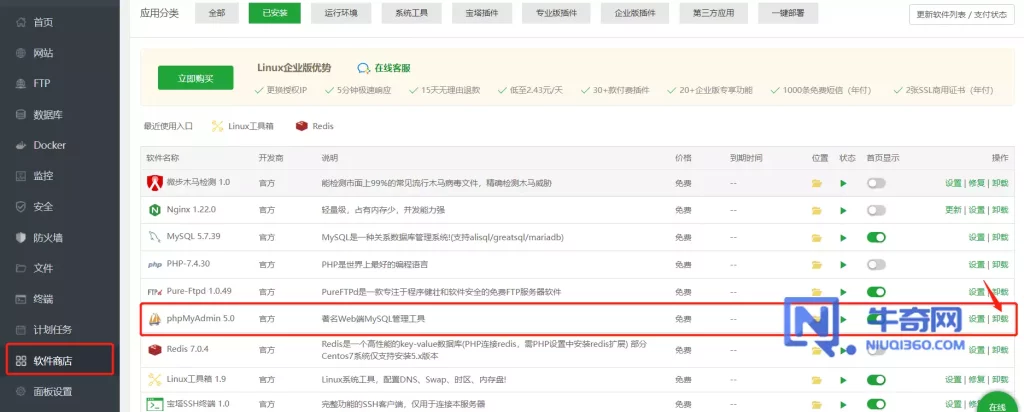Open folder location for Pure-Ftpd 1.0.49
The image size is (1024, 412).
point(816,292)
